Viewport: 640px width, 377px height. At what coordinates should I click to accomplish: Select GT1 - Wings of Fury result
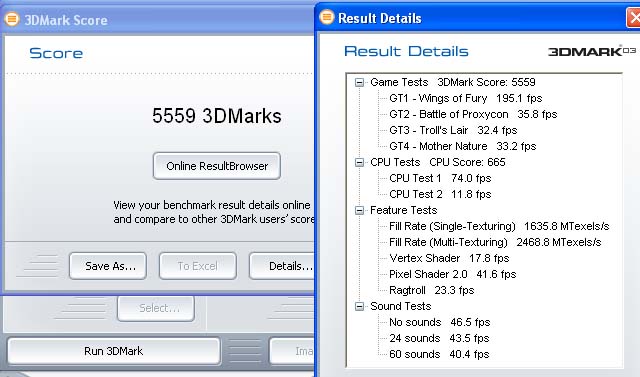point(466,98)
